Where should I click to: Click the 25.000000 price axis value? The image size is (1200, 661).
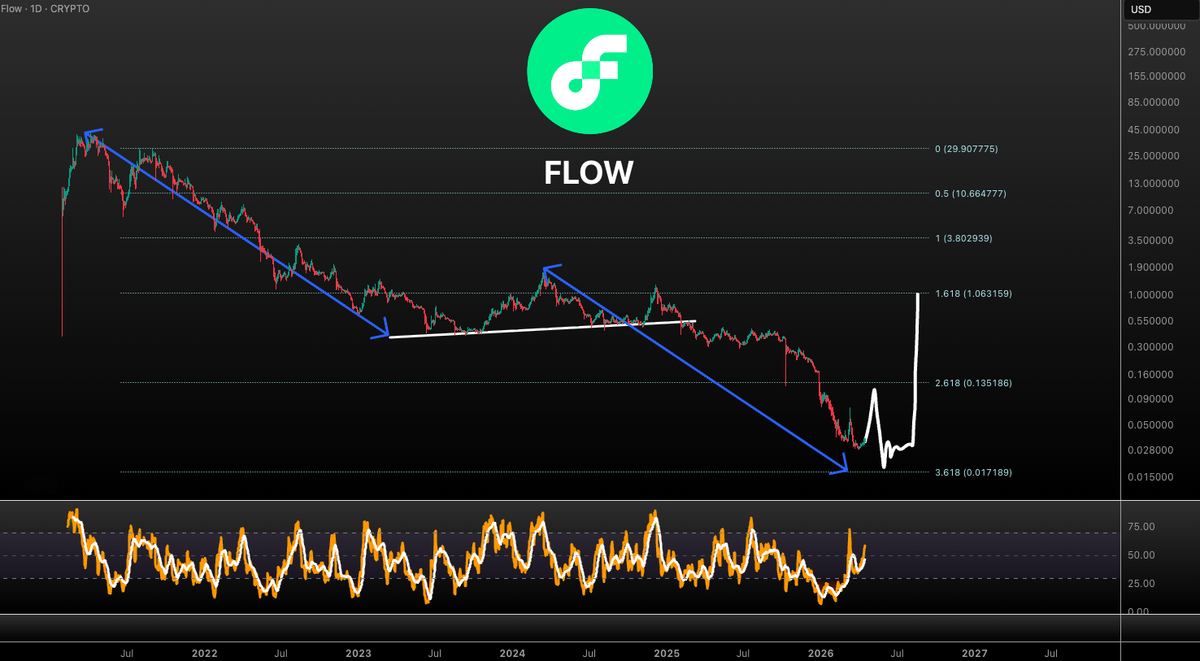pyautogui.click(x=1156, y=157)
